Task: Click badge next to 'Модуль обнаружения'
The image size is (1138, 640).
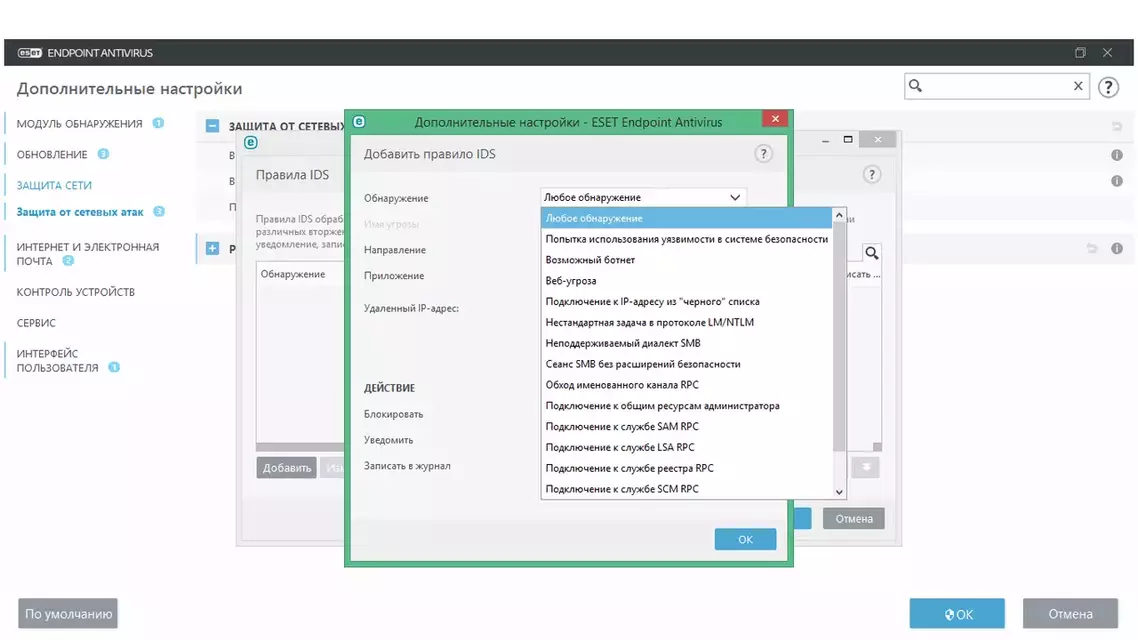Action: (158, 123)
